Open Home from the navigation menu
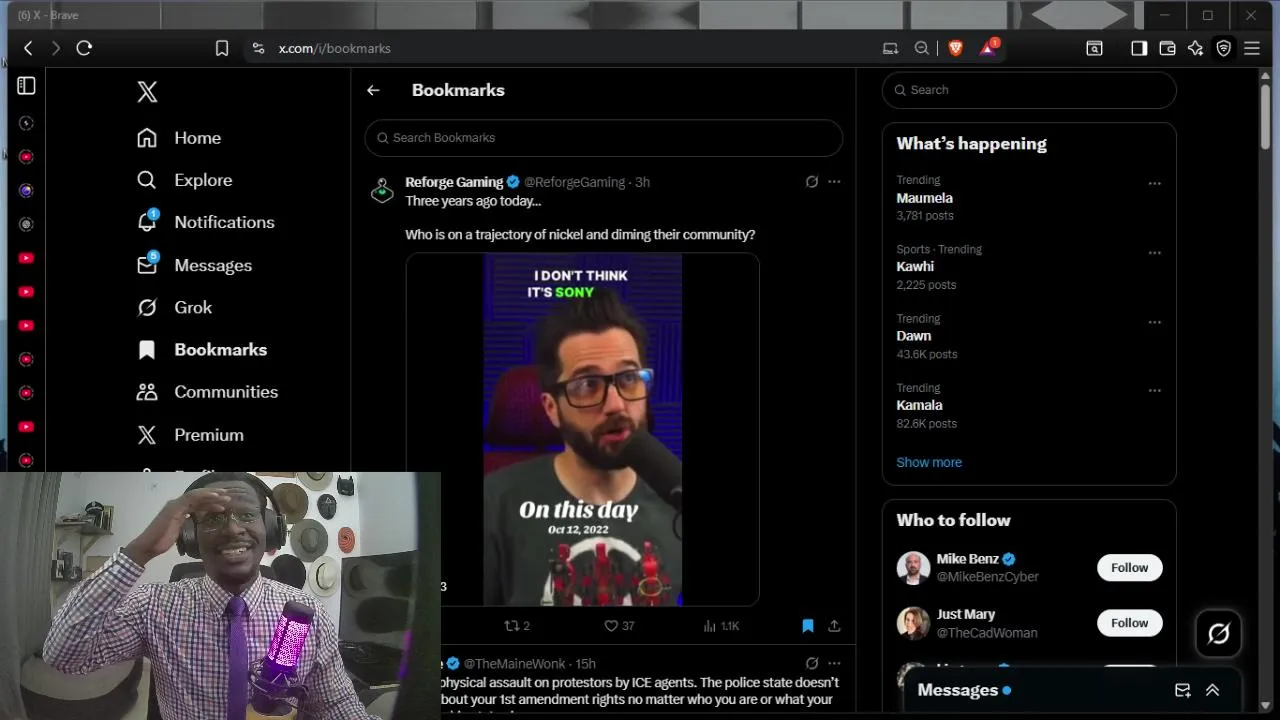The width and height of the screenshot is (1280, 720). click(x=179, y=138)
